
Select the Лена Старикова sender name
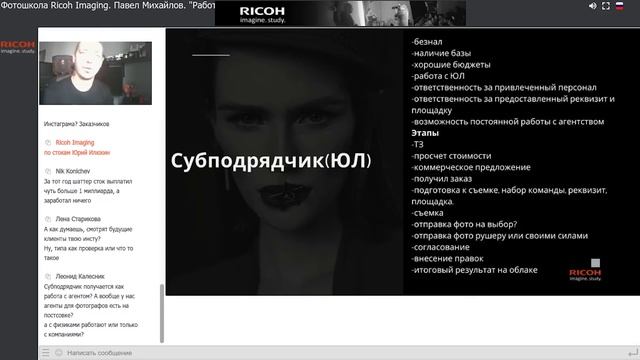(x=78, y=219)
